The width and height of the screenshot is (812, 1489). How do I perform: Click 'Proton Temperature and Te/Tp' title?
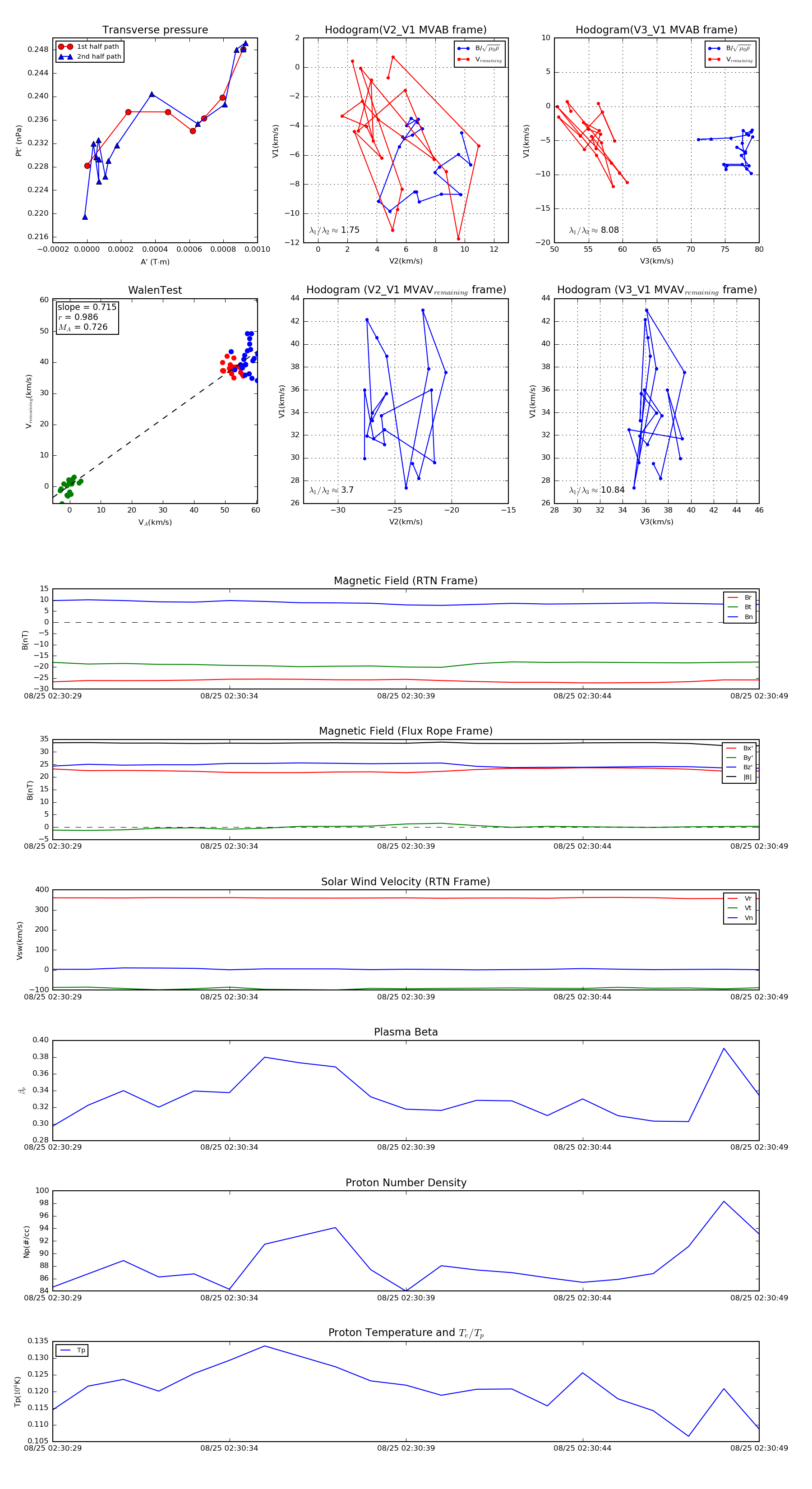pos(406,1332)
